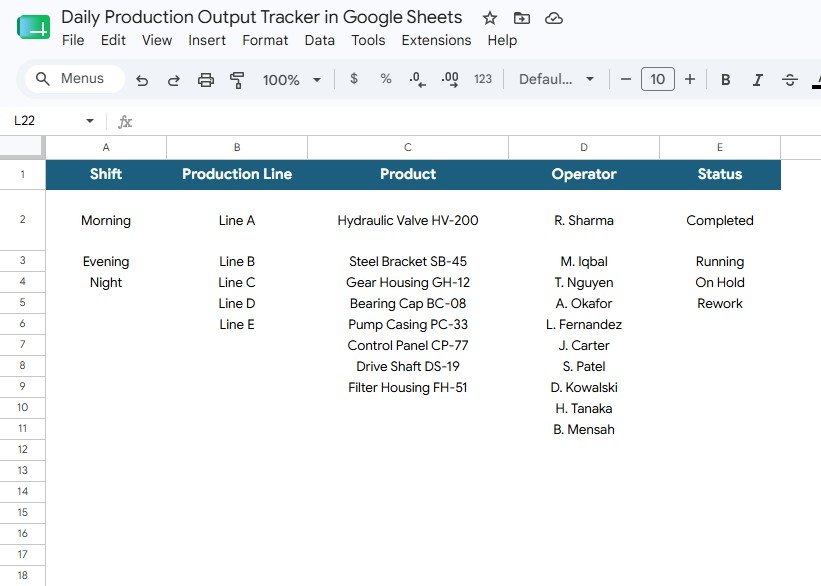Select row 2 header
The width and height of the screenshot is (821, 586).
[23, 219]
